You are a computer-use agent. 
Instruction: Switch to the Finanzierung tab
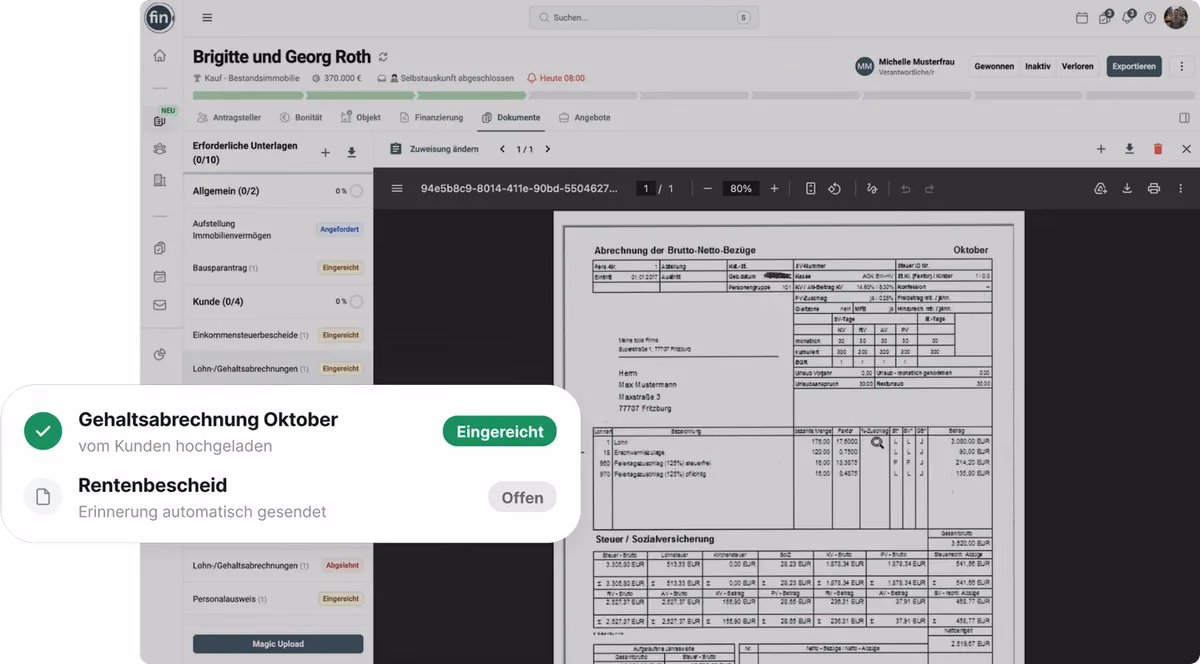point(431,117)
